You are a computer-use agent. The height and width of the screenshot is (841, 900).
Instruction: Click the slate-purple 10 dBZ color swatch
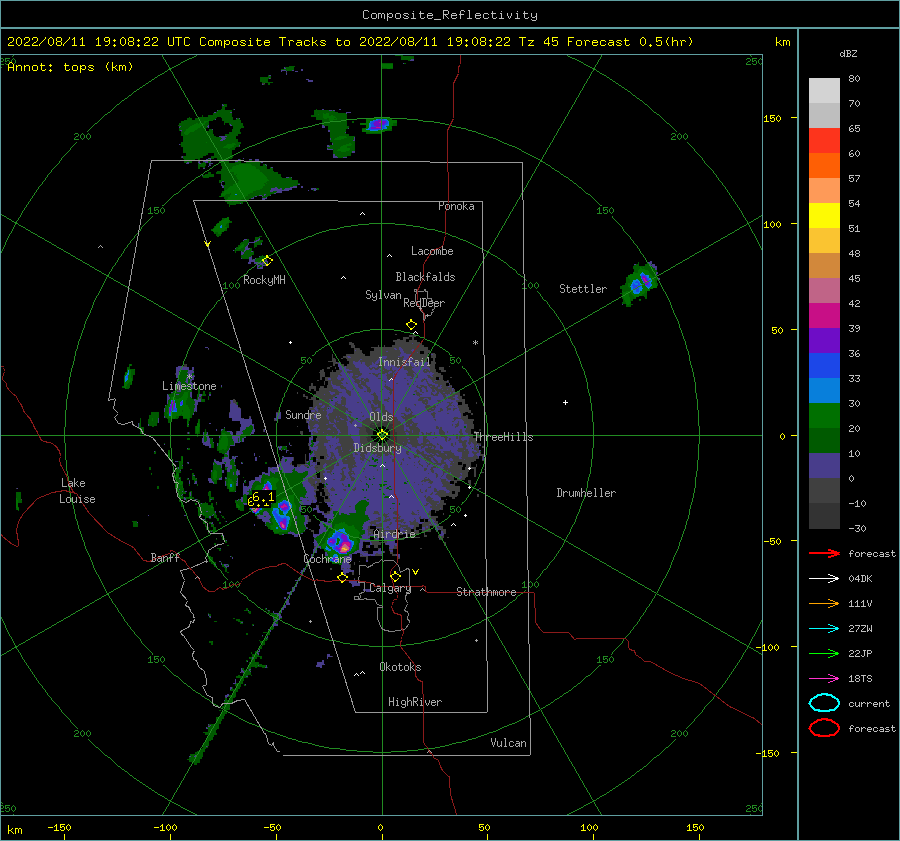click(824, 466)
